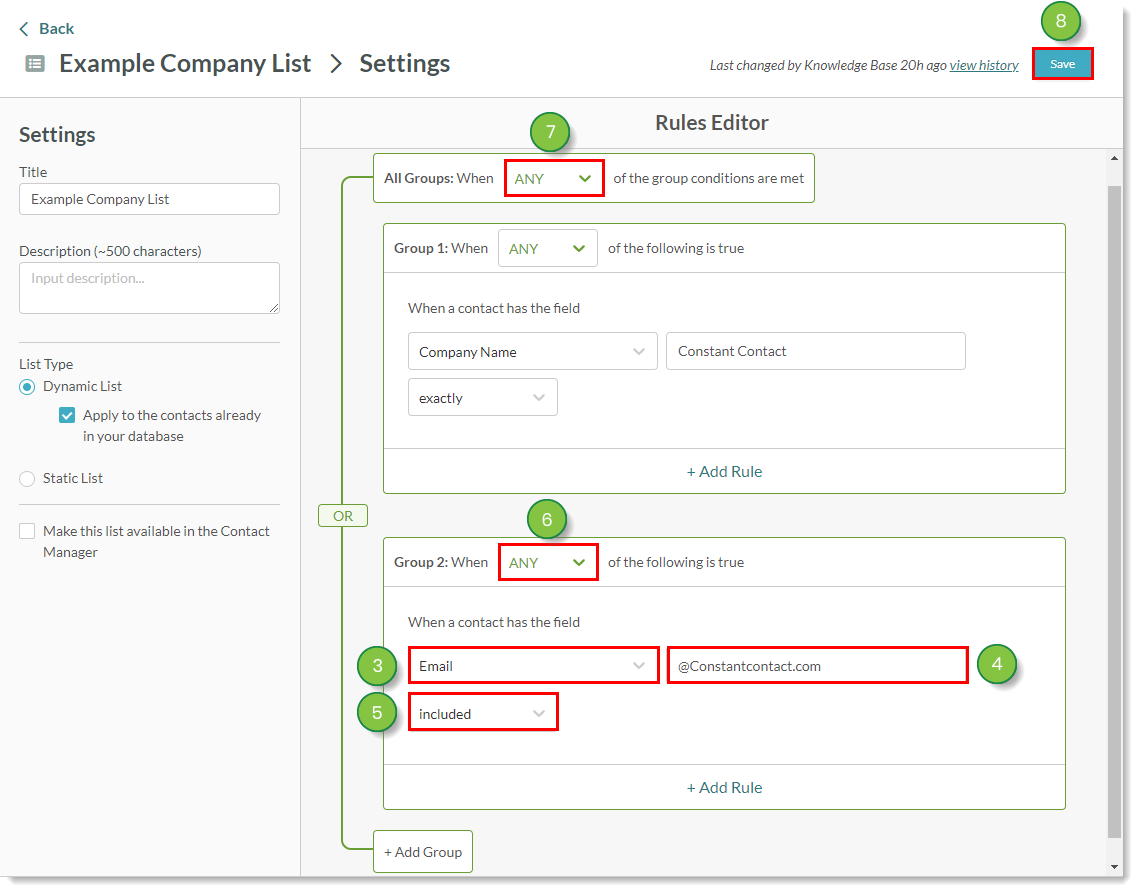Open the 'included' match type dropdown
The width and height of the screenshot is (1138, 892).
pos(482,714)
